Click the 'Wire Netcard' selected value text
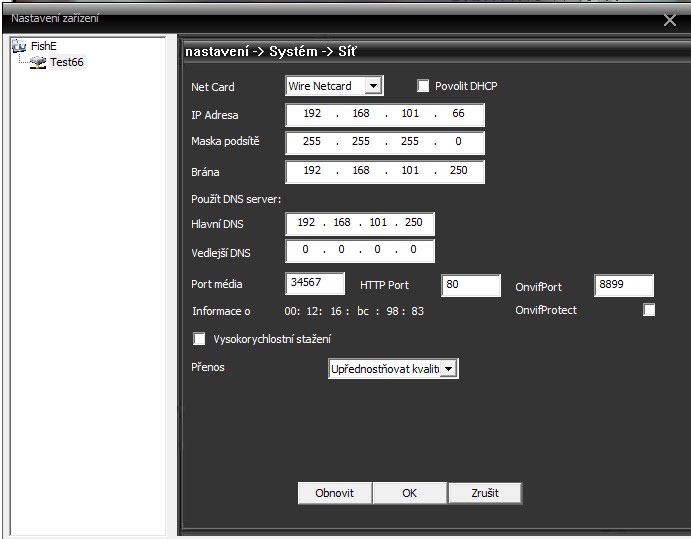The height and width of the screenshot is (539, 691). click(x=319, y=86)
